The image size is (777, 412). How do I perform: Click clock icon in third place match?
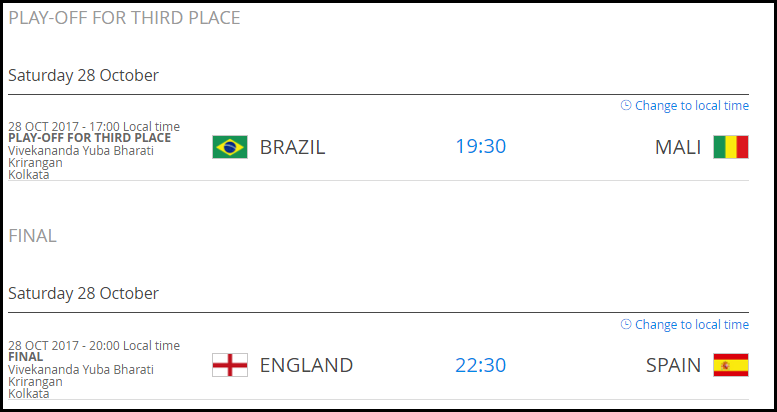click(x=626, y=105)
